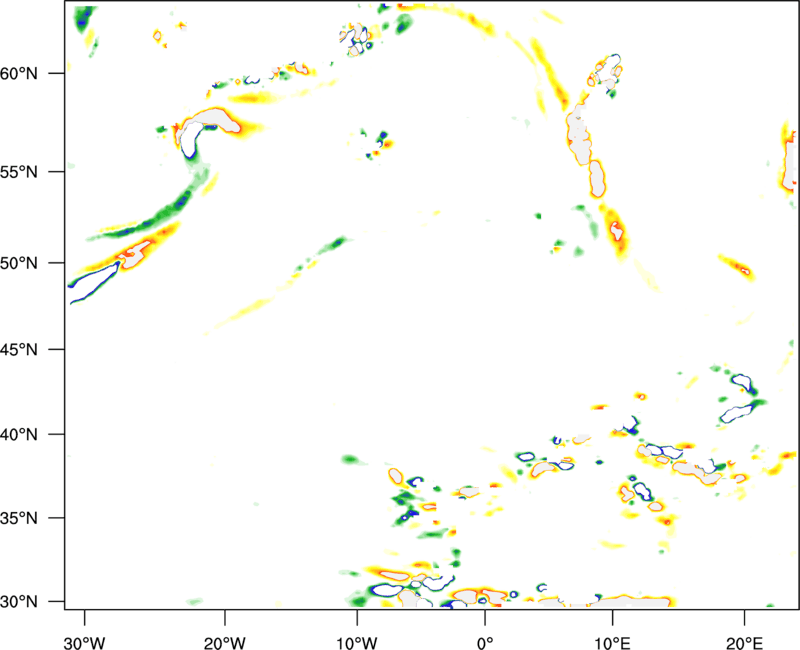Click the 35°N latitude label
The height and width of the screenshot is (650, 800).
coord(19,518)
